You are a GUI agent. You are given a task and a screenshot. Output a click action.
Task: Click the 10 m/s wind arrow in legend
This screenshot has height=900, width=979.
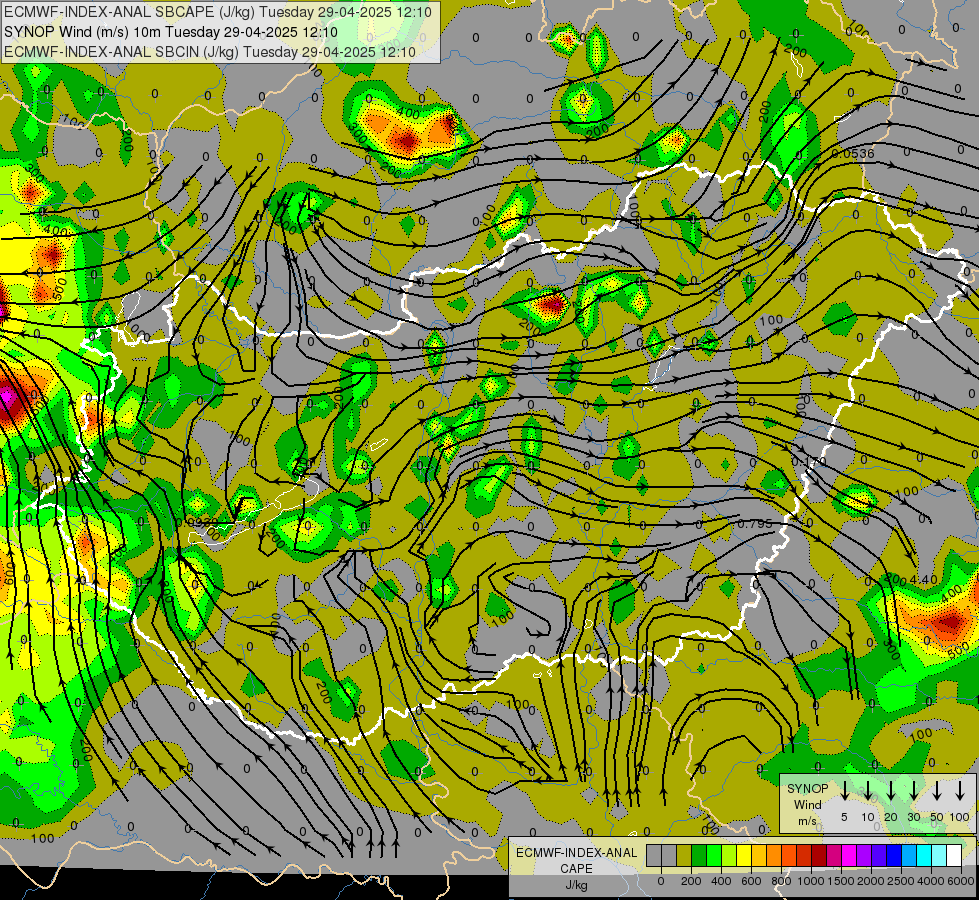(x=867, y=790)
